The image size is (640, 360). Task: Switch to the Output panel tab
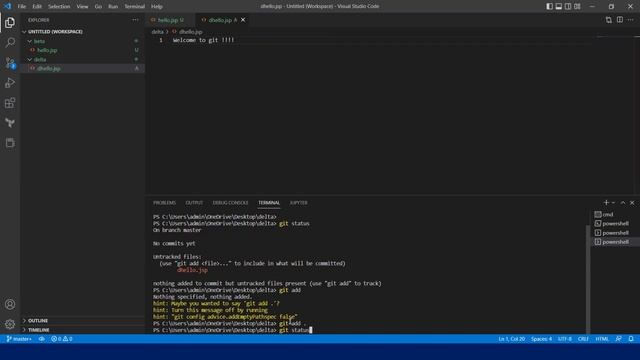pos(194,202)
